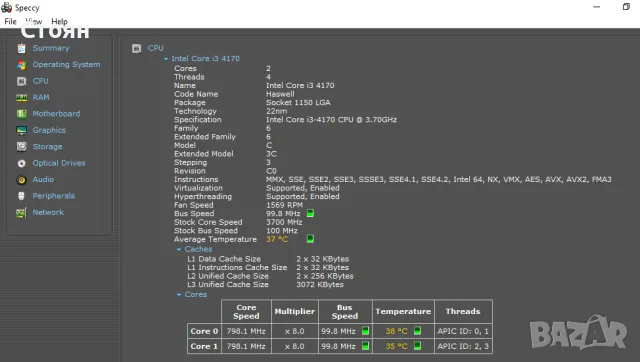Click the Instructions value listing MMX, SSE
This screenshot has height=362, width=640.
point(439,179)
